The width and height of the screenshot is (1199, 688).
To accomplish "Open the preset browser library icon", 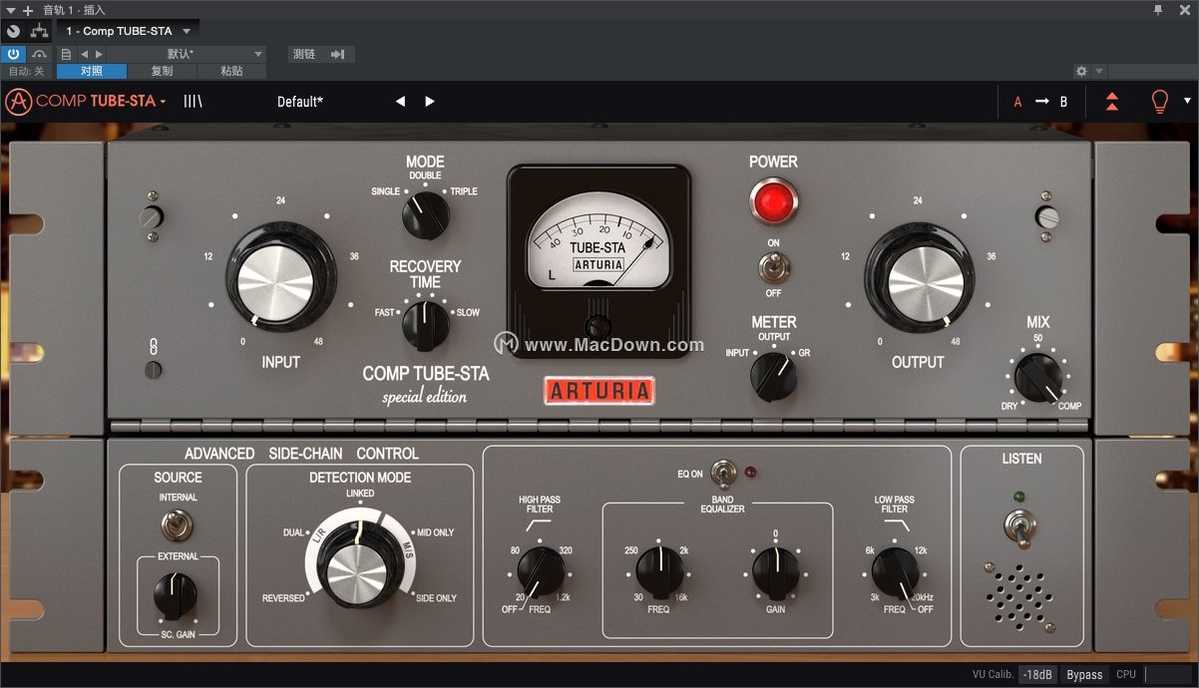I will click(x=193, y=101).
